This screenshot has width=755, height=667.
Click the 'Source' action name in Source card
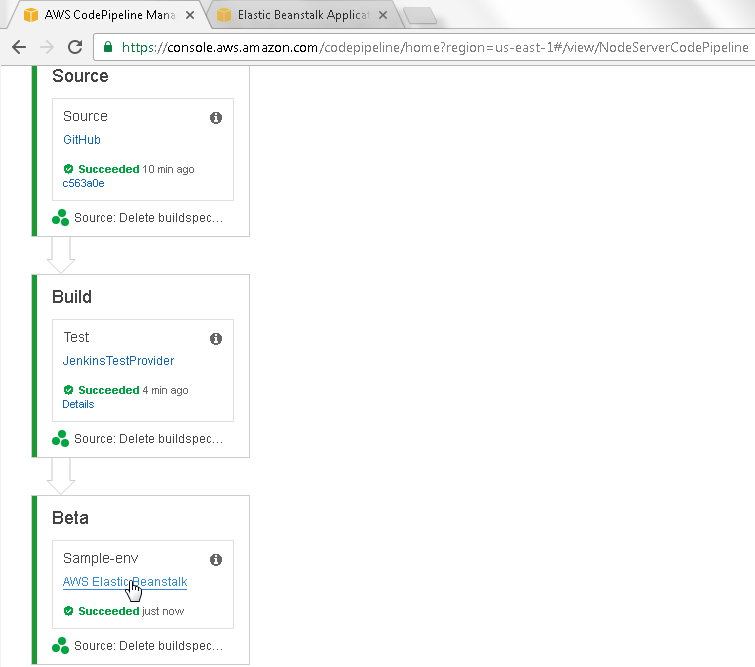click(x=85, y=116)
